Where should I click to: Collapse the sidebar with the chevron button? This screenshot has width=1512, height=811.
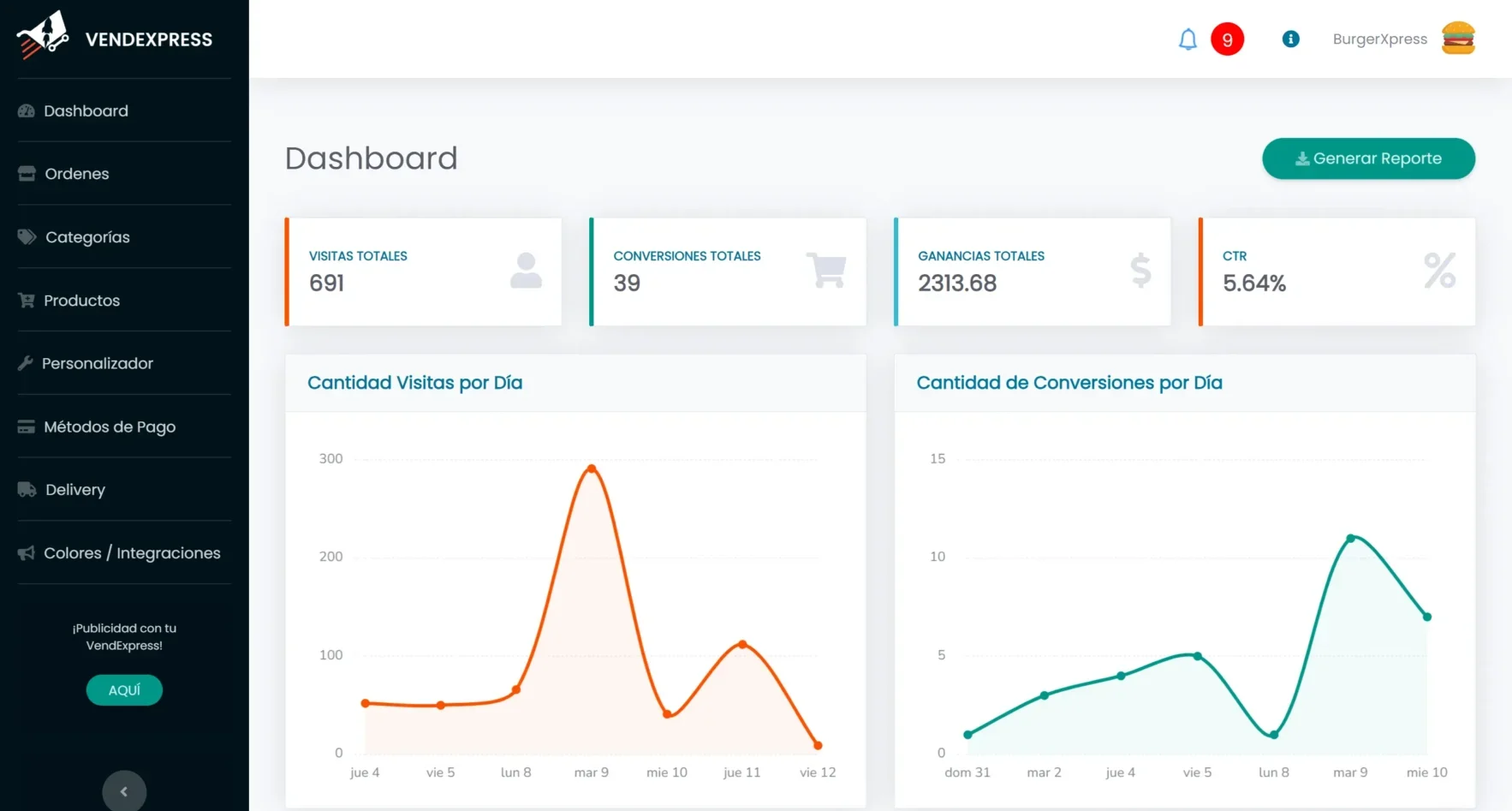(124, 791)
